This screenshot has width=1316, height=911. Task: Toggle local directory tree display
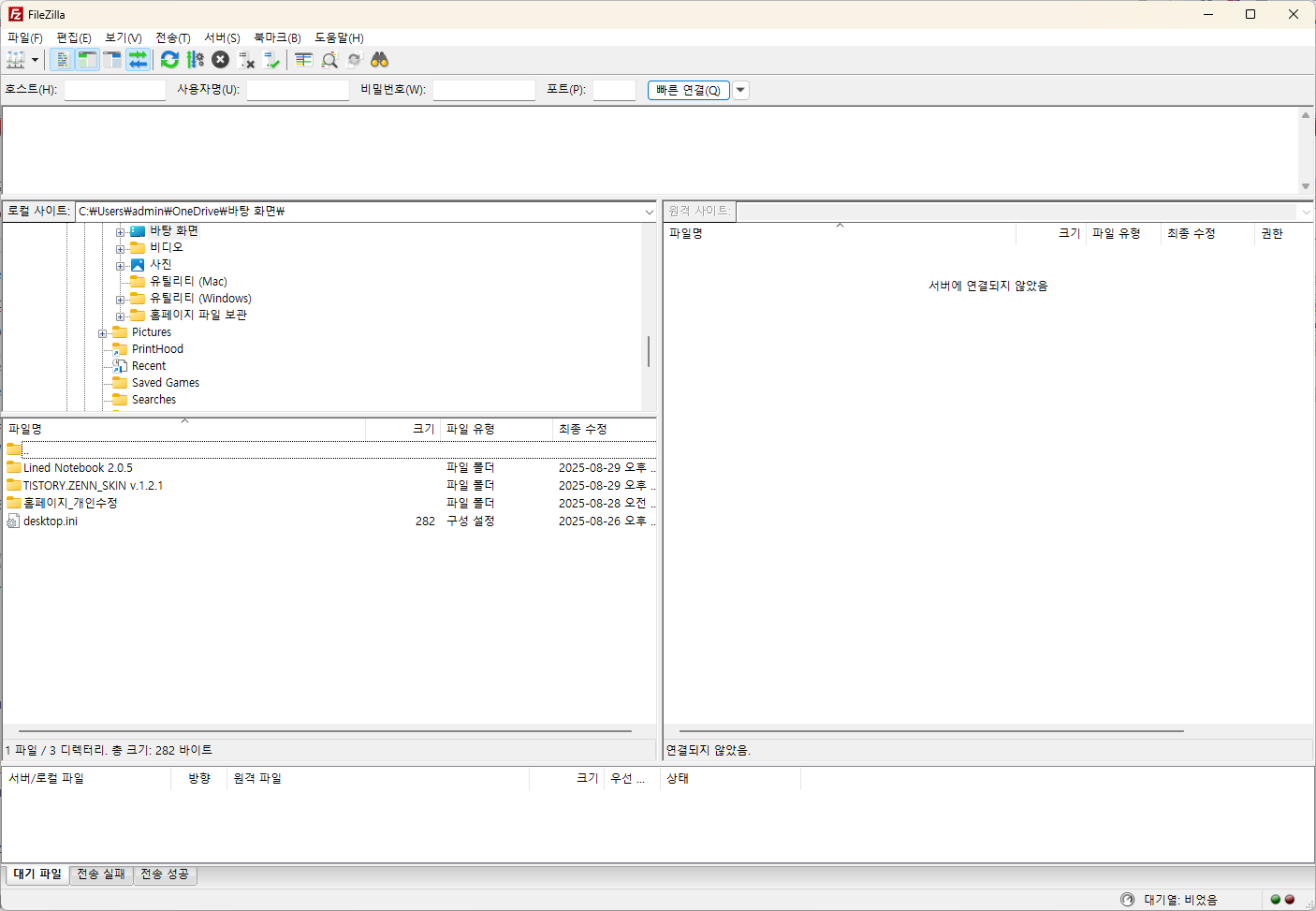click(x=87, y=60)
